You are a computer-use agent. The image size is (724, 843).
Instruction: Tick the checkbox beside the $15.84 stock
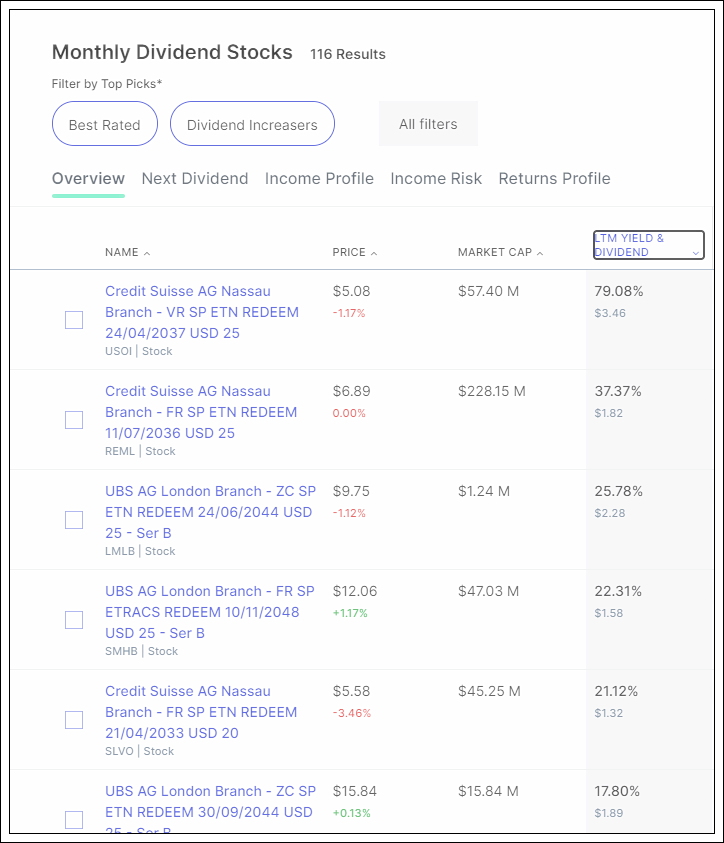point(74,820)
